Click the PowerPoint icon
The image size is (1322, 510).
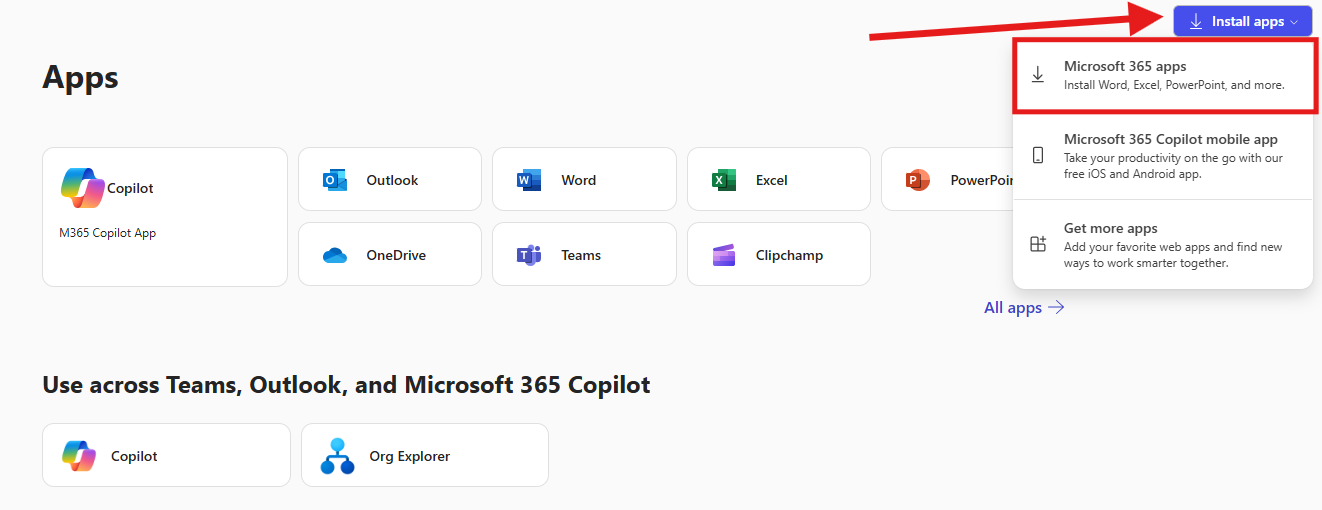[x=917, y=181]
